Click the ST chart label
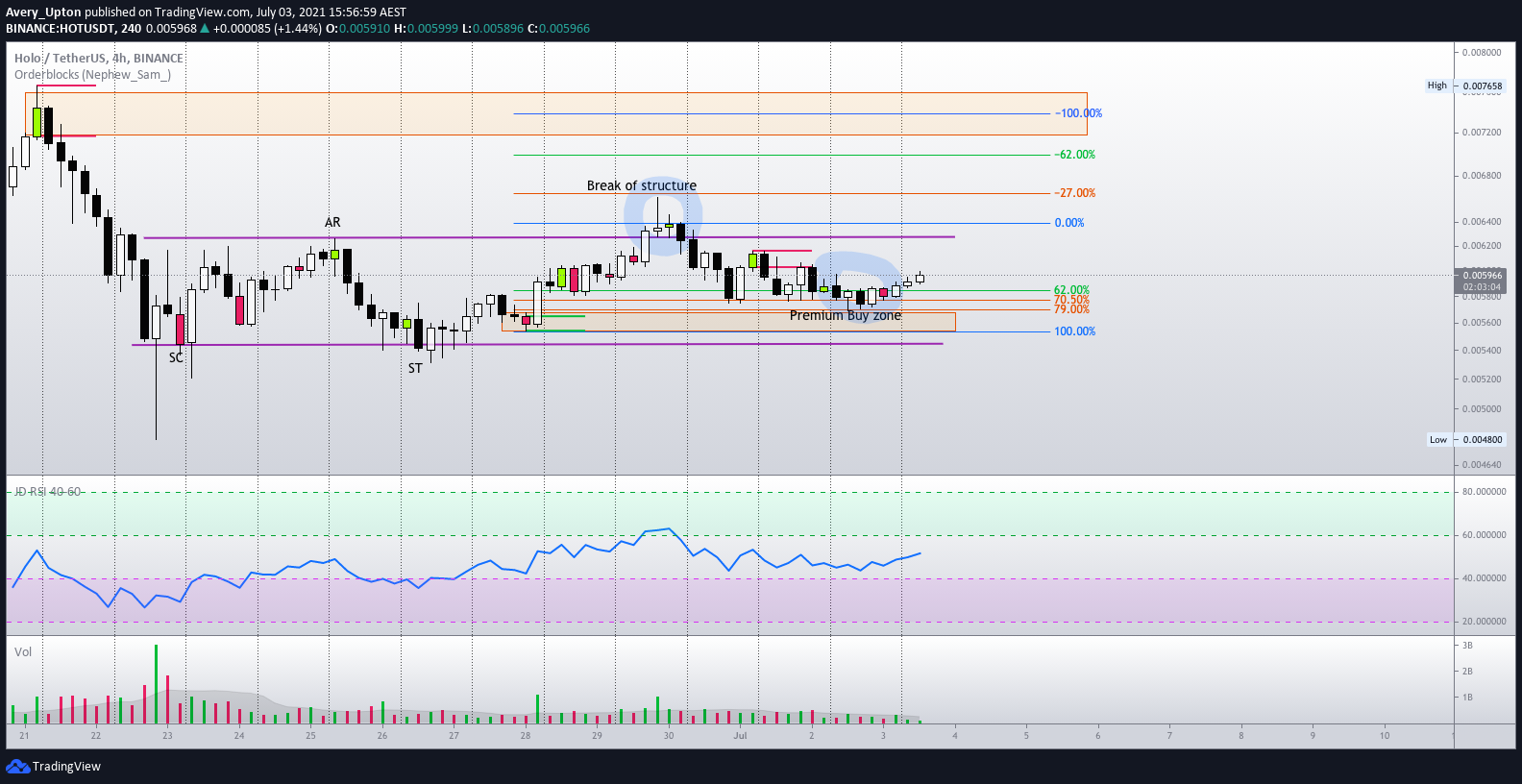This screenshot has height=784, width=1522. pos(415,368)
